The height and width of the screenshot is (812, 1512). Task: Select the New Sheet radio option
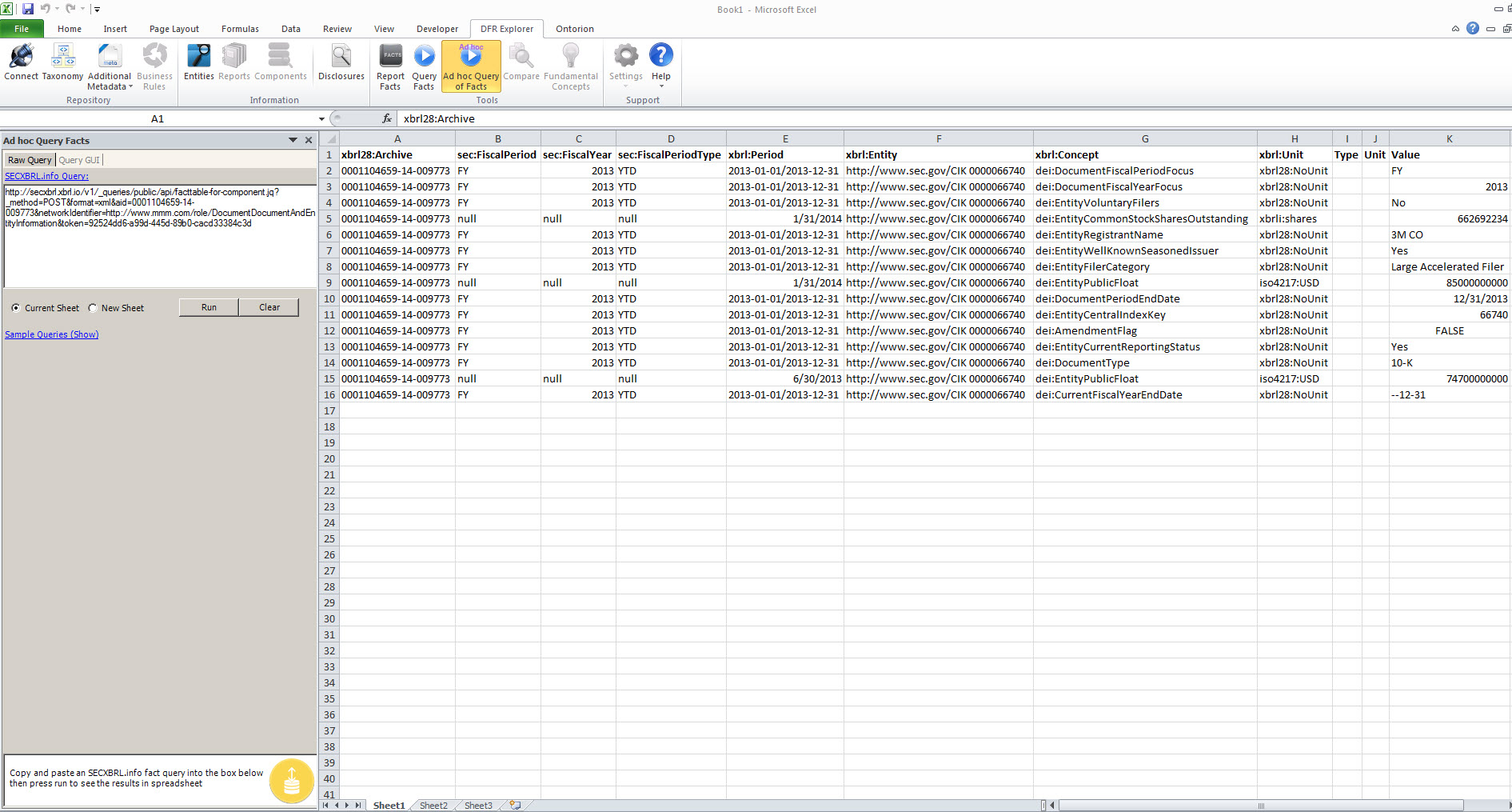pos(93,308)
